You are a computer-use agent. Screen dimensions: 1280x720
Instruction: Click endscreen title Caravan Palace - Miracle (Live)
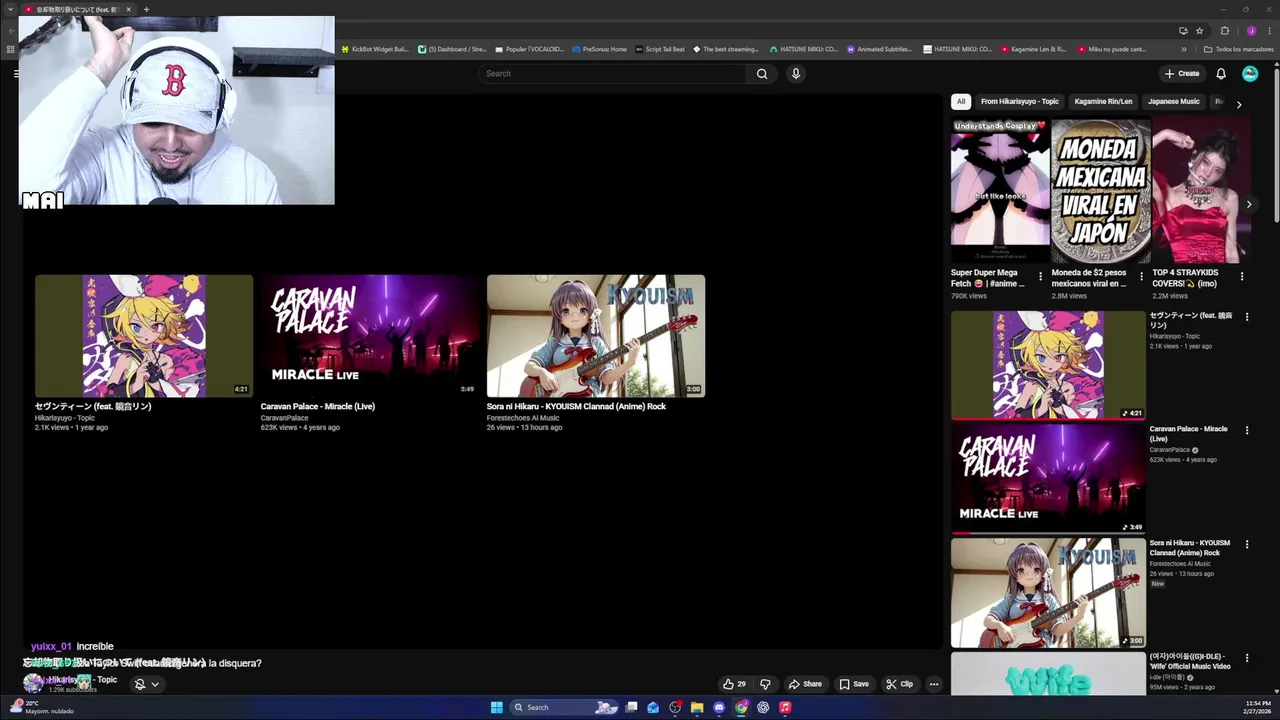click(318, 407)
